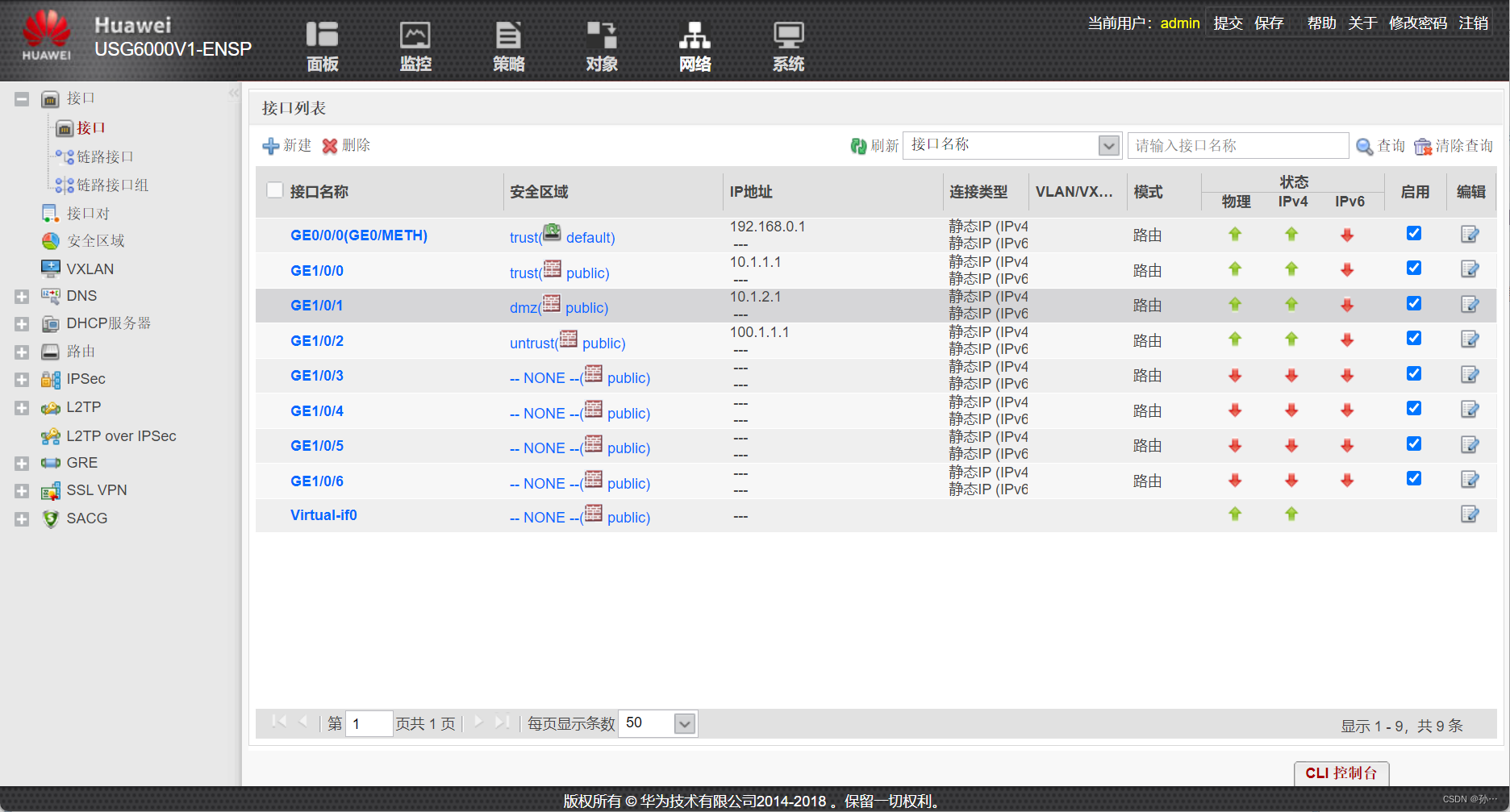Open the 策略 (Policy) section
The image size is (1510, 812).
508,46
